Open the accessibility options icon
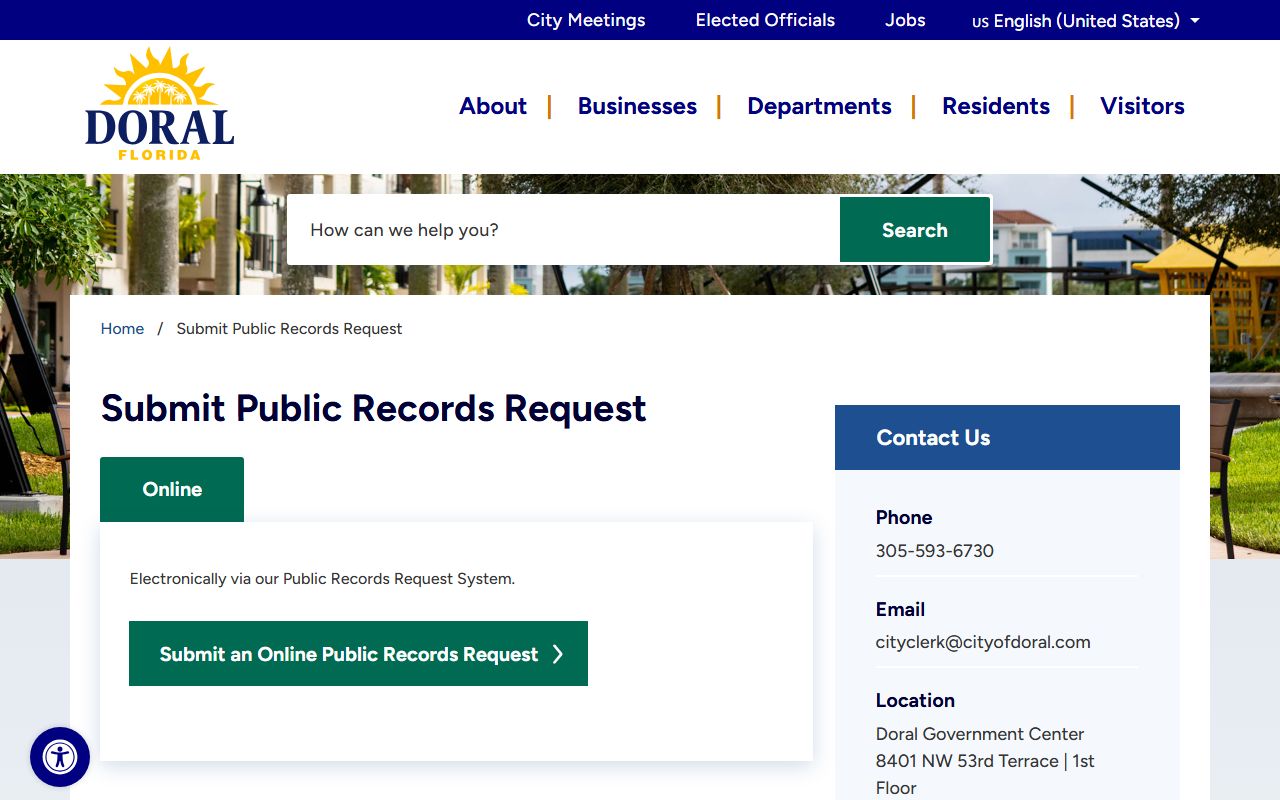 60,757
